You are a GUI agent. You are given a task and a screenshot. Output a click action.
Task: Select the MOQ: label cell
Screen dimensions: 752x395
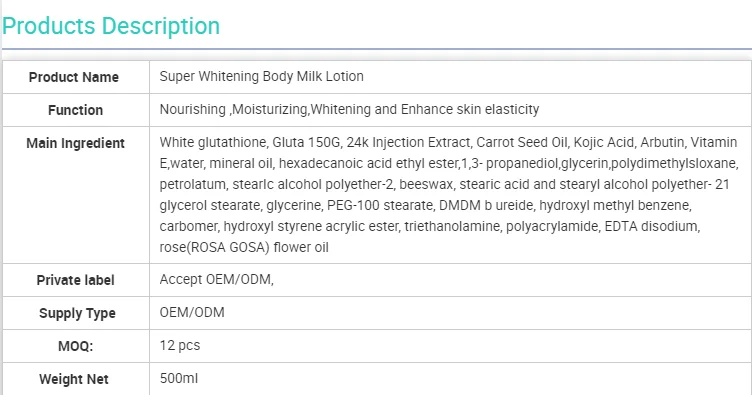click(x=76, y=346)
